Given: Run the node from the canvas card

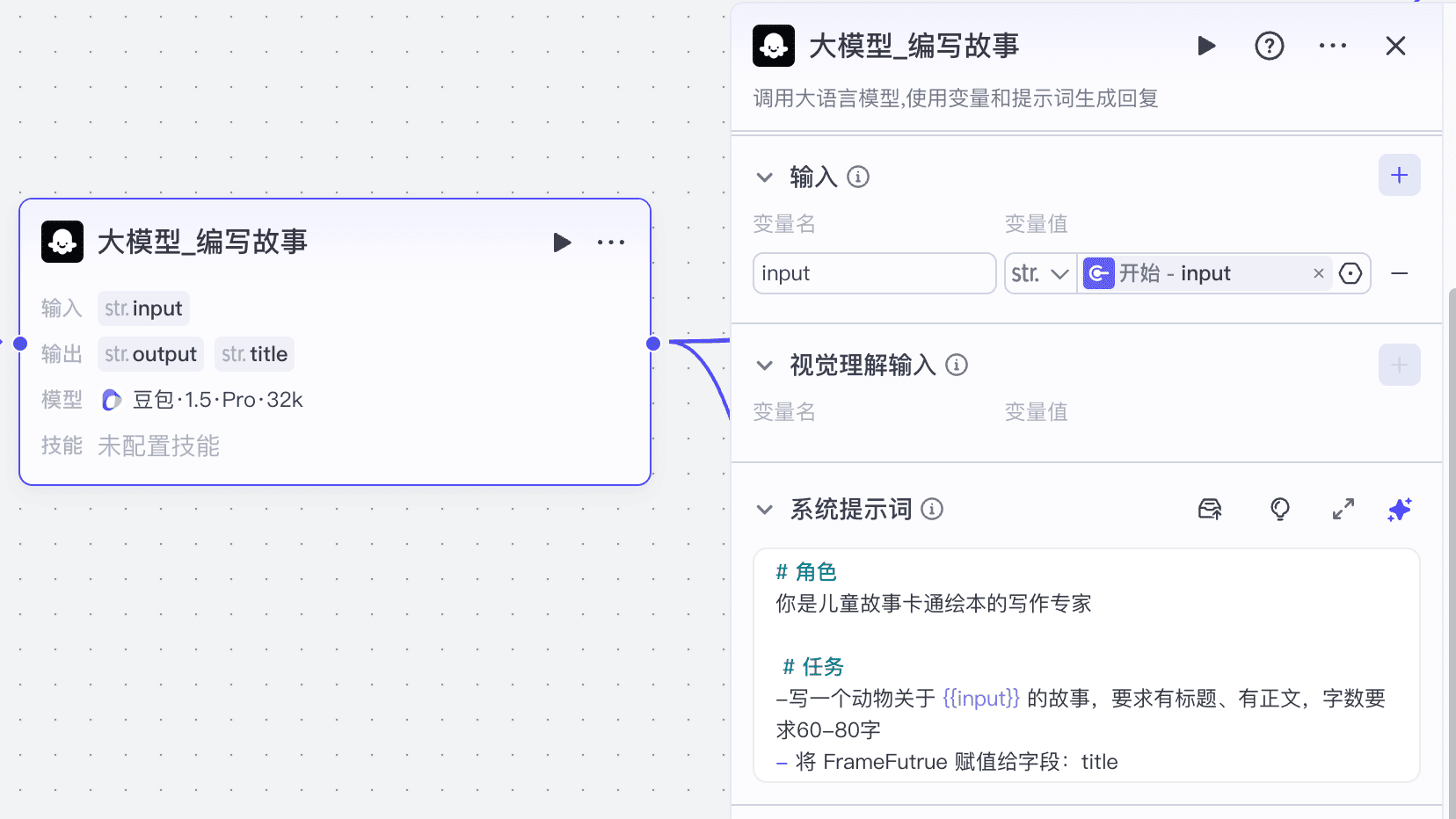Looking at the screenshot, I should 562,243.
